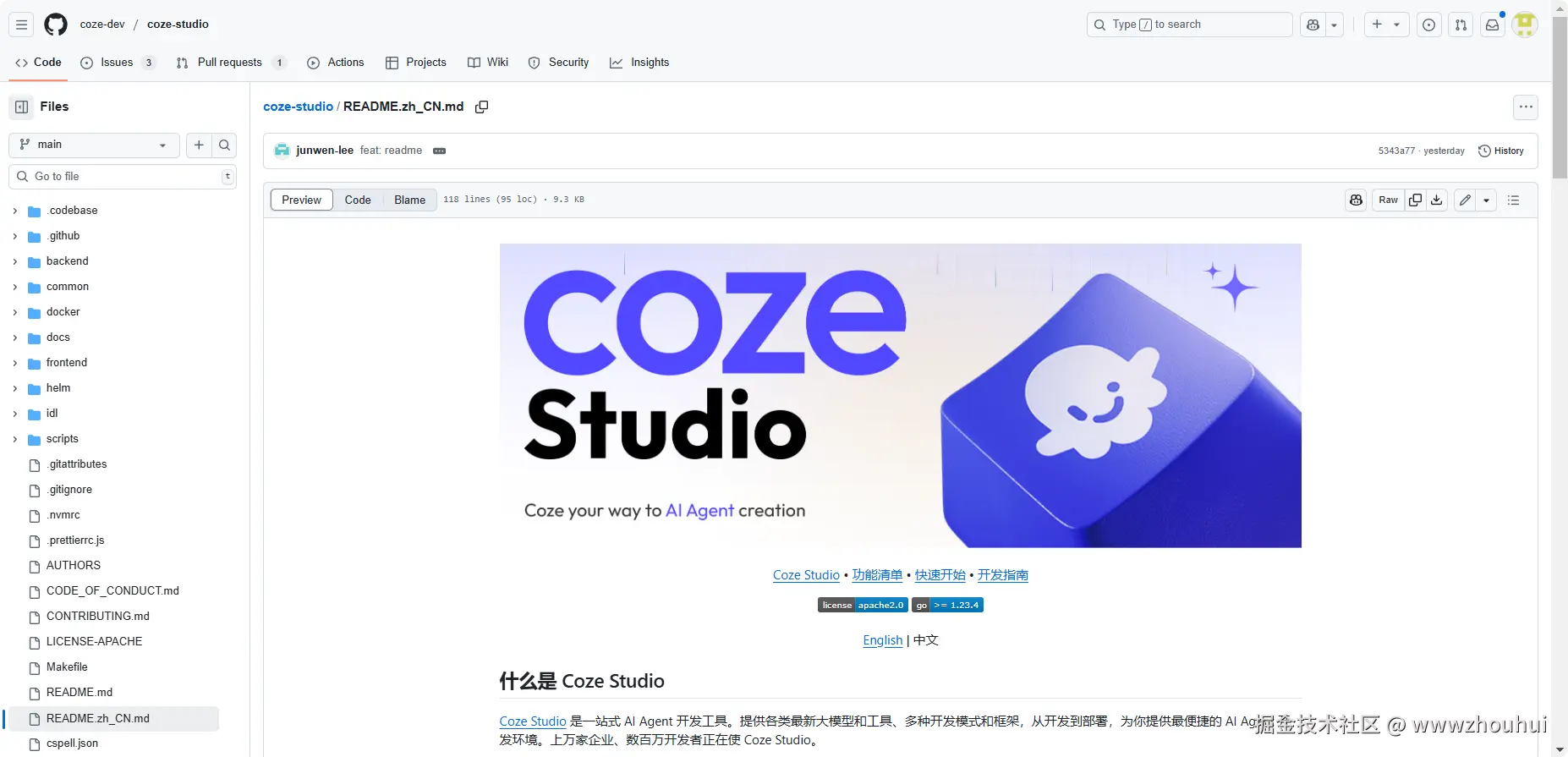Click the 快速开始 link
The width and height of the screenshot is (1568, 757).
(940, 575)
